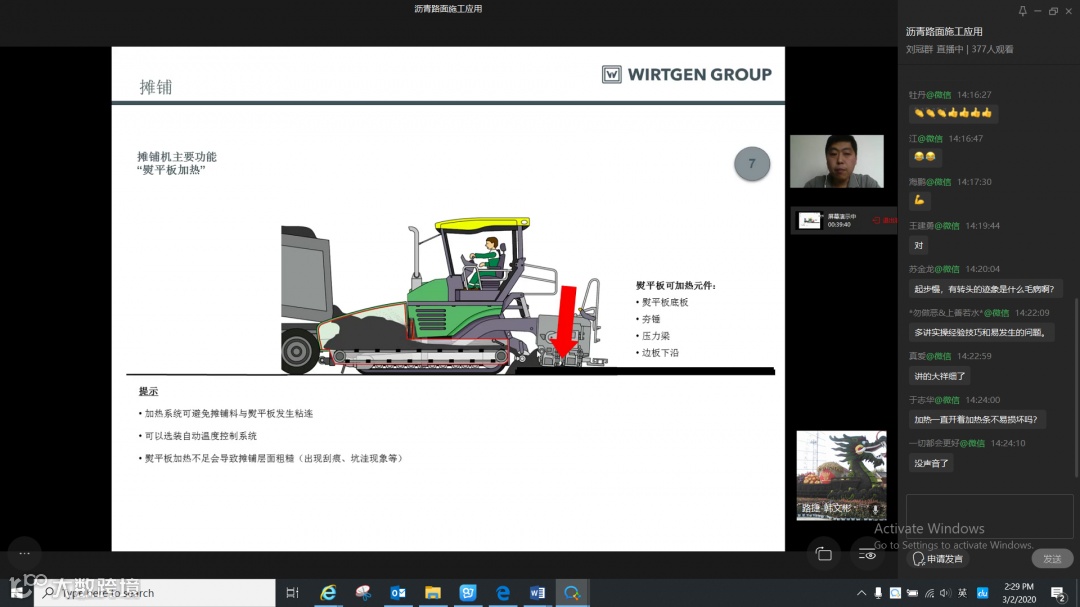Open Word from the taskbar
The height and width of the screenshot is (607, 1080).
537,593
